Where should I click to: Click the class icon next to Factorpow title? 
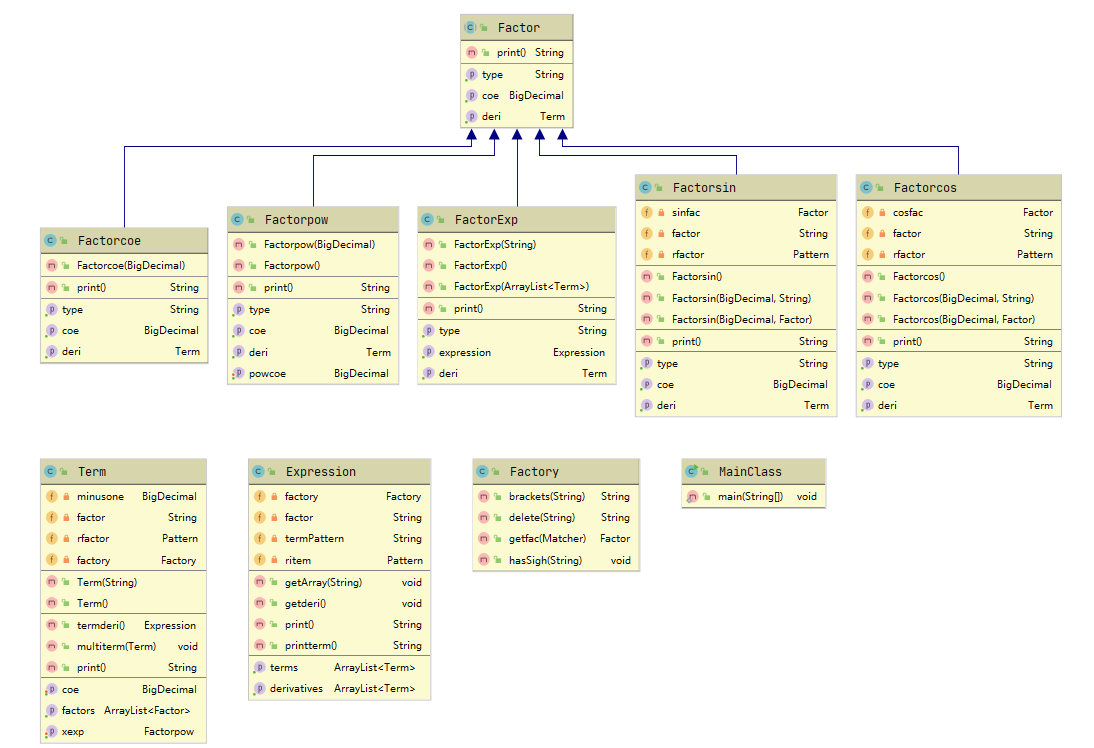pos(237,219)
